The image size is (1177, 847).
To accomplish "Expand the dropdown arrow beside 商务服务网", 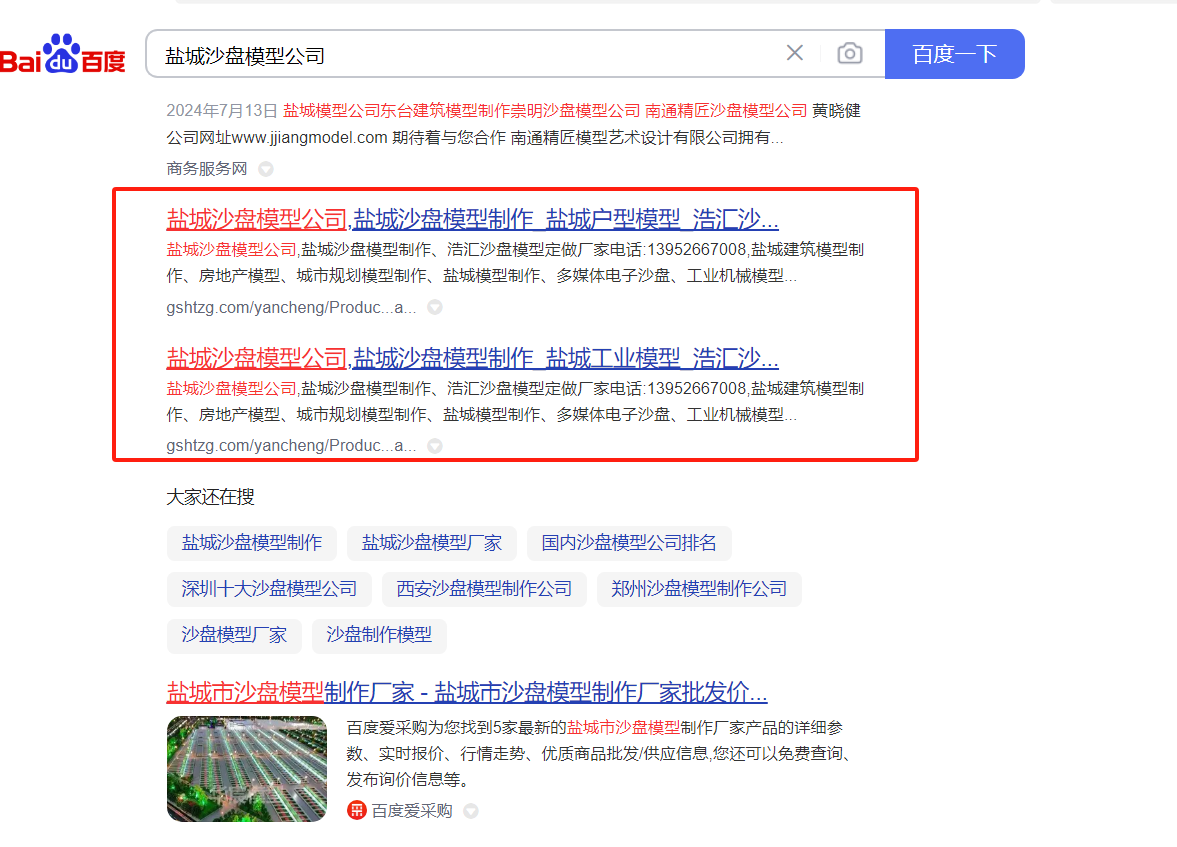I will [x=266, y=169].
